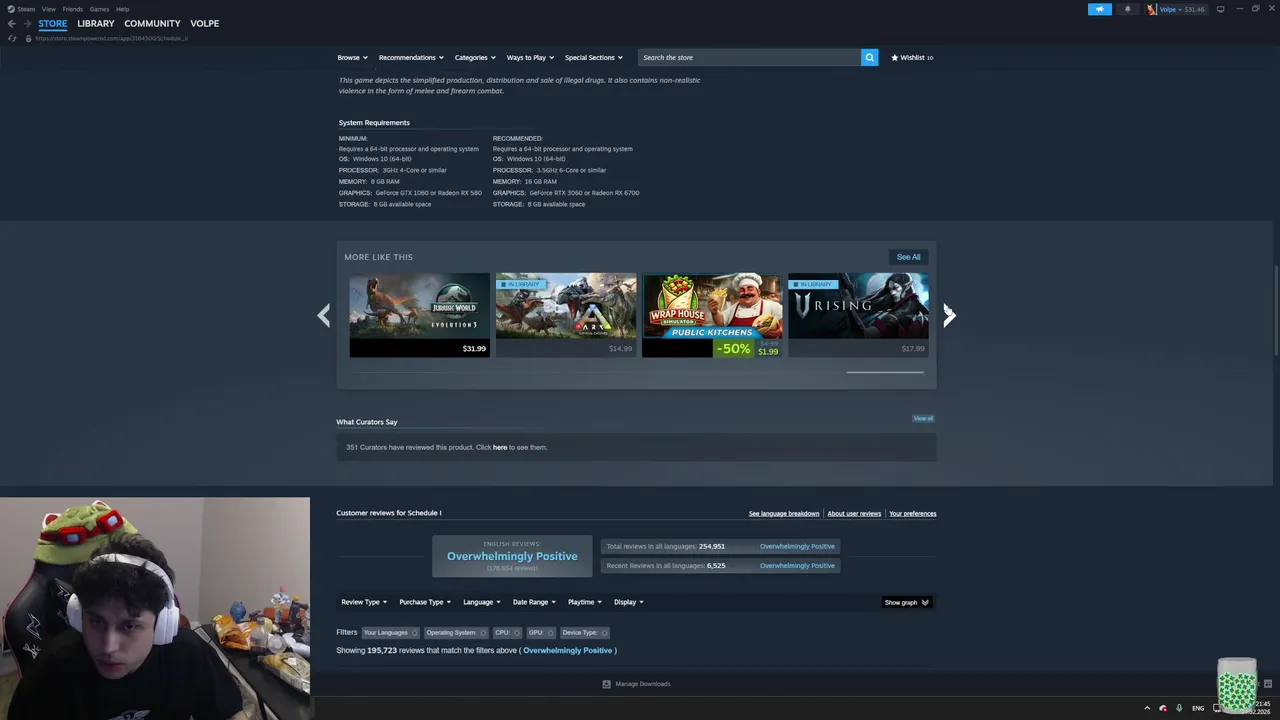The width and height of the screenshot is (1280, 720).
Task: Open the Language filter dropdown
Action: click(x=482, y=602)
